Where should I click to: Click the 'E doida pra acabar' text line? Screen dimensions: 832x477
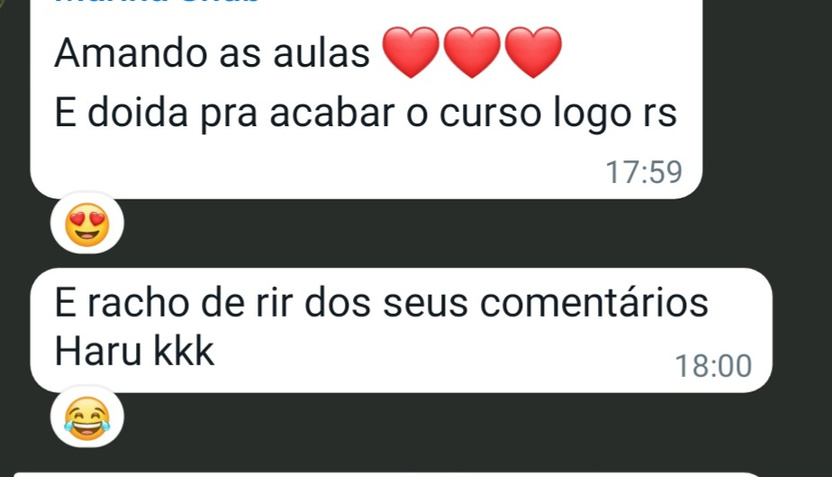366,113
